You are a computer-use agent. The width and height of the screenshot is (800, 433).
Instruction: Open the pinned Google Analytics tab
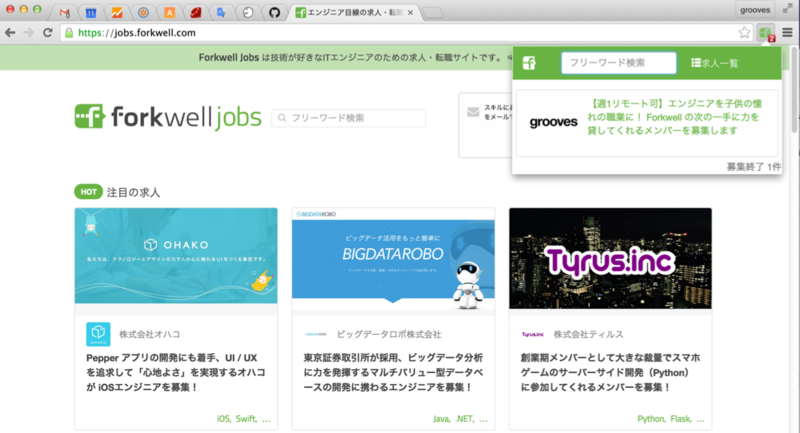(117, 12)
